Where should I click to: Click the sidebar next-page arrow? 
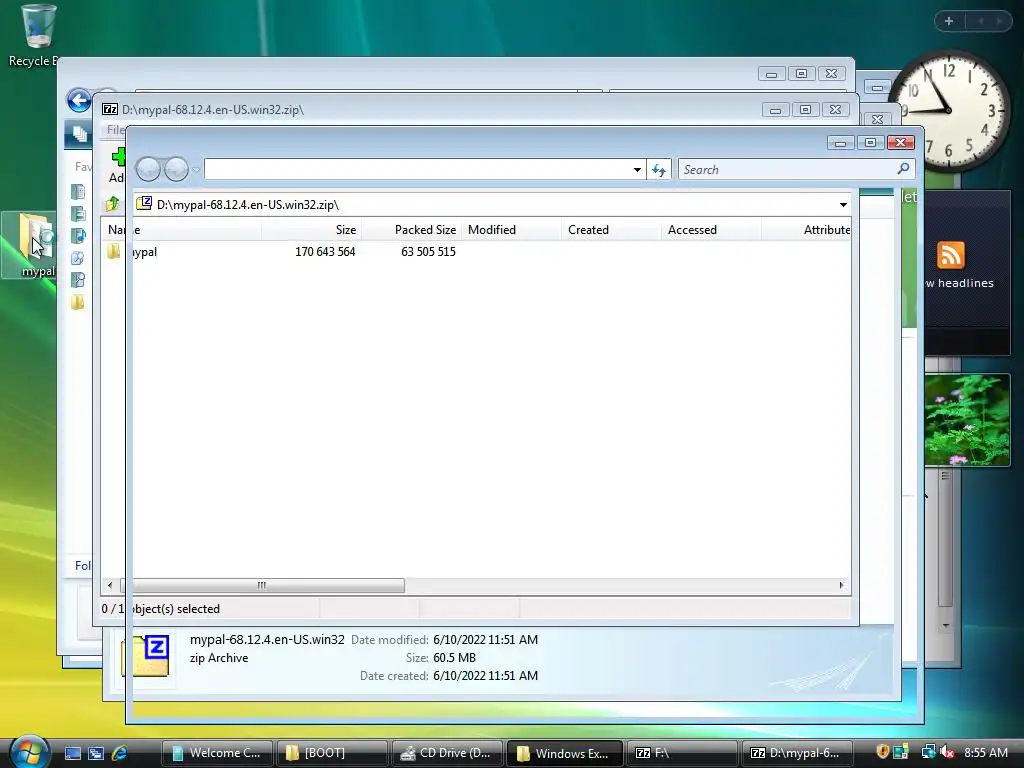(x=999, y=21)
